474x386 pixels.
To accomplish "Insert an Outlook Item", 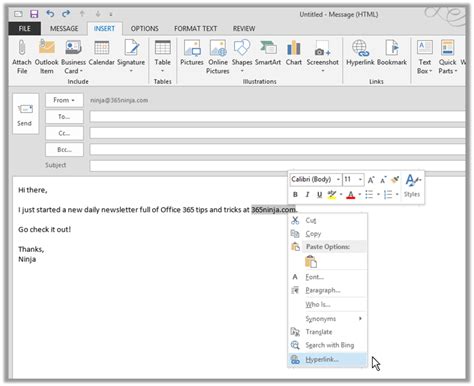I will 46,56.
